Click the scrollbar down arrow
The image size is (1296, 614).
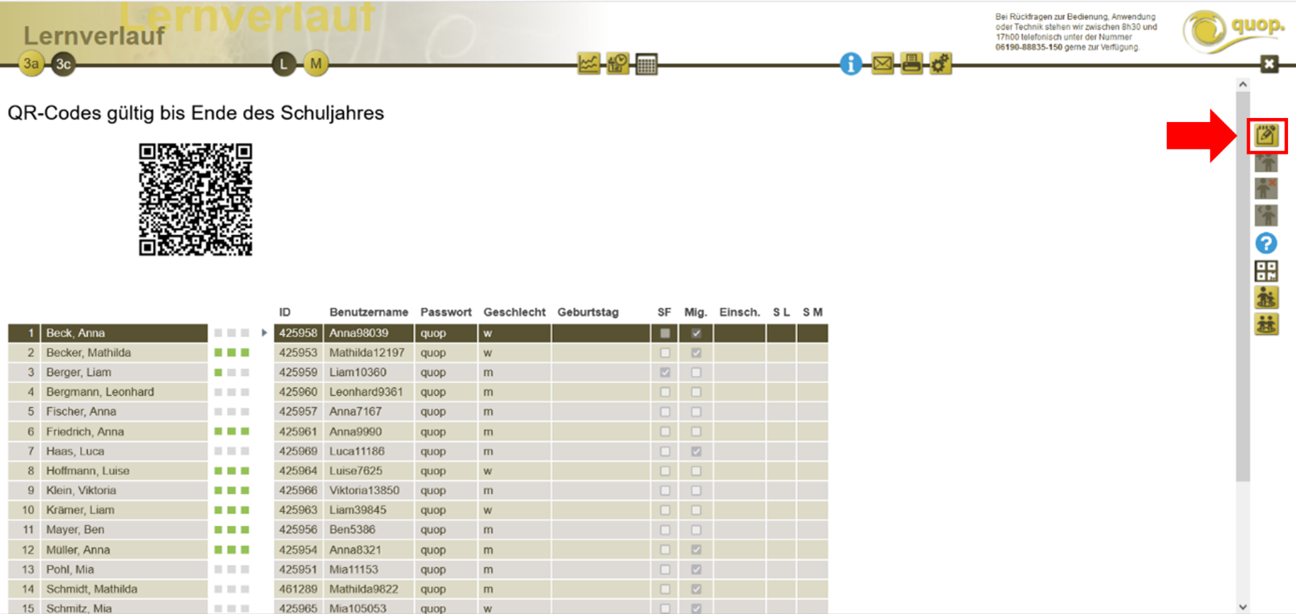(x=1243, y=606)
